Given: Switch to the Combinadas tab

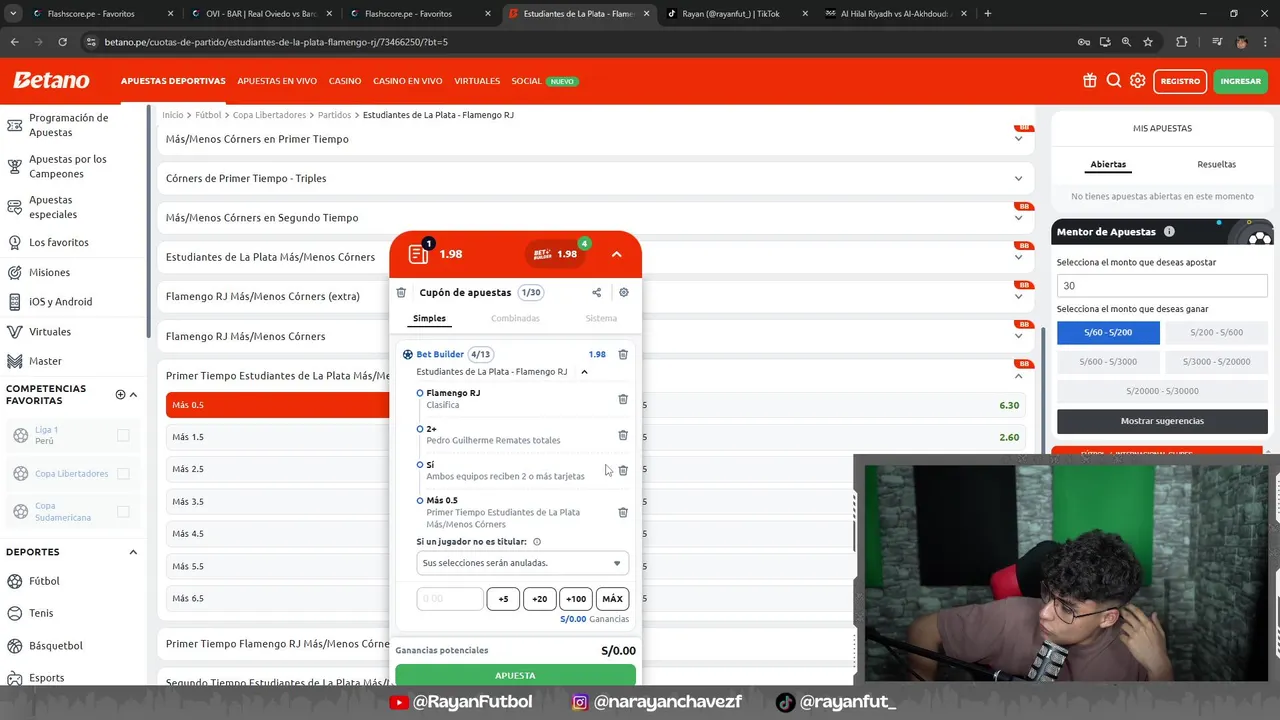Looking at the screenshot, I should pos(515,318).
